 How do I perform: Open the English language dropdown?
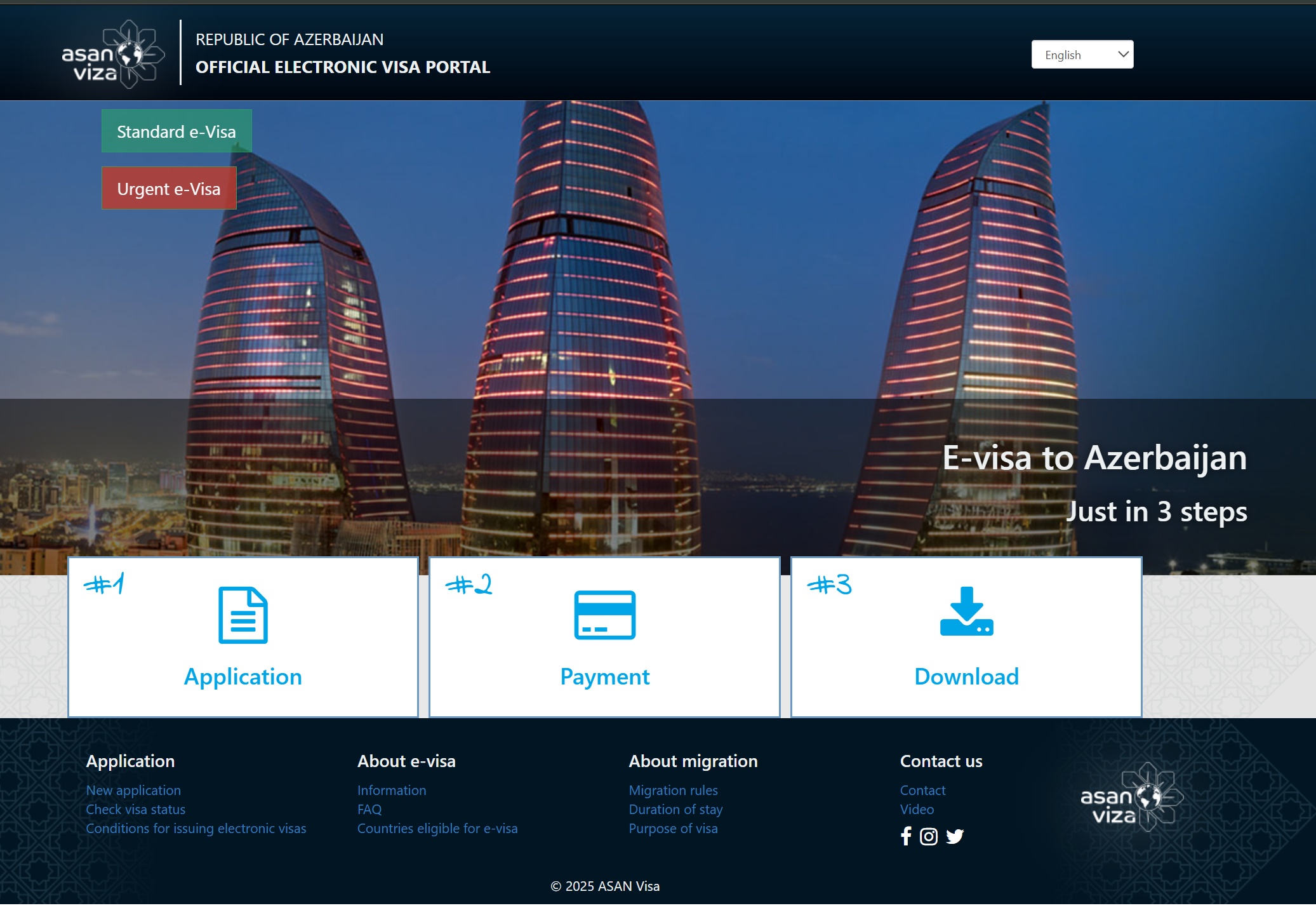(1082, 55)
